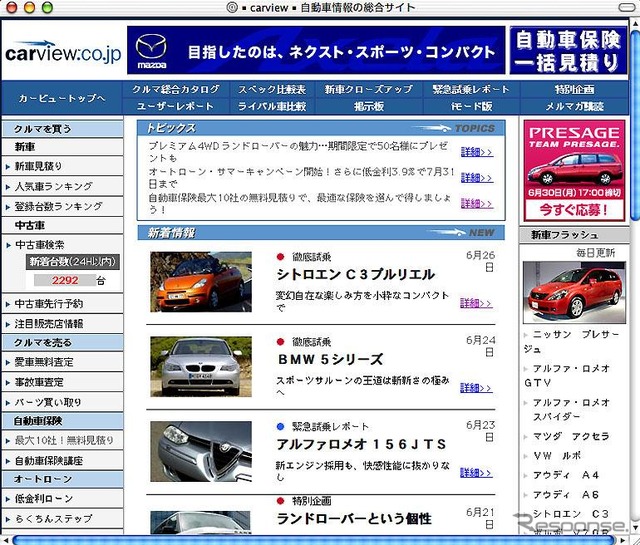
Task: Click the orange Citroën C3 thumbnail
Action: point(201,282)
